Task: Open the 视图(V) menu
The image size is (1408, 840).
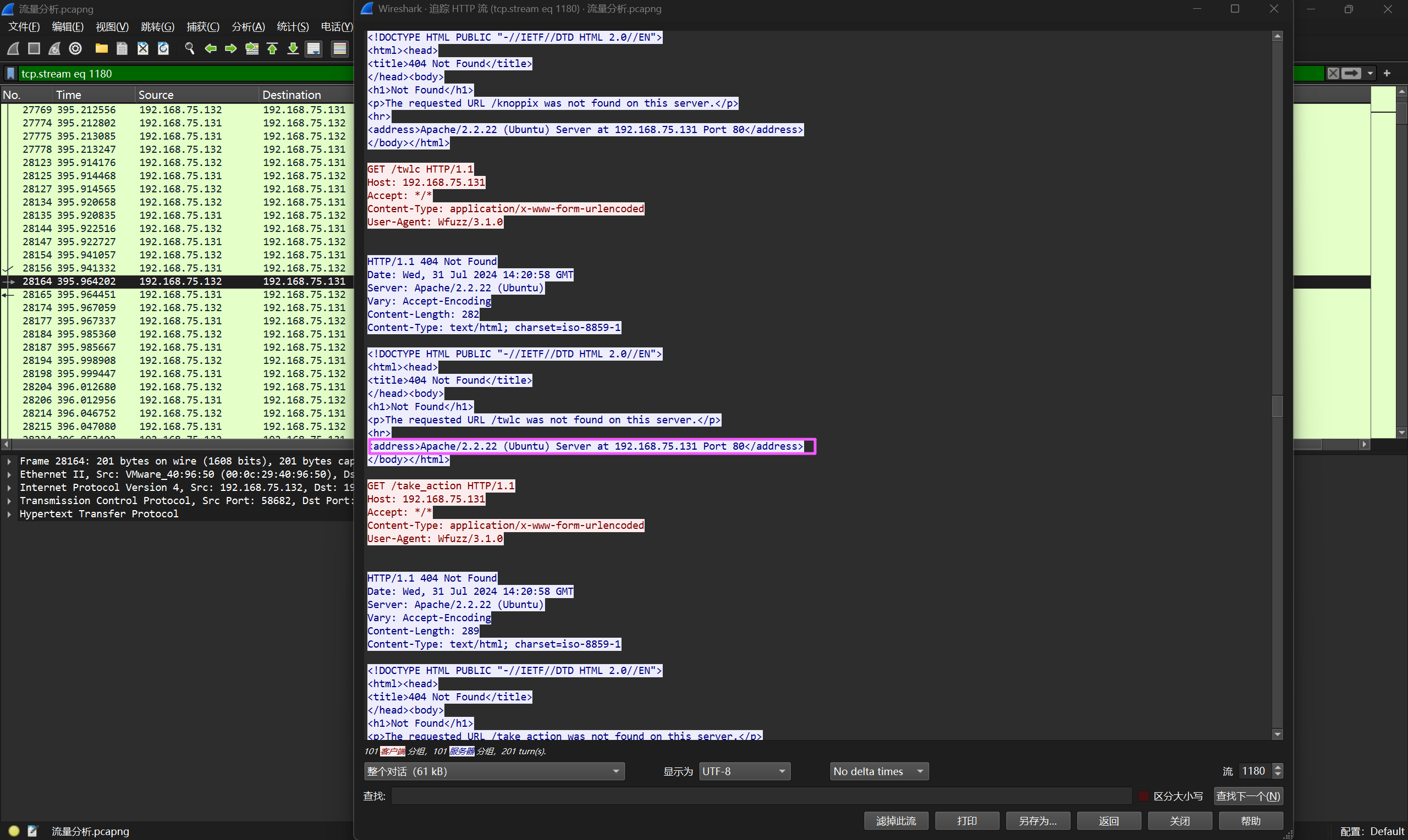Action: (112, 26)
